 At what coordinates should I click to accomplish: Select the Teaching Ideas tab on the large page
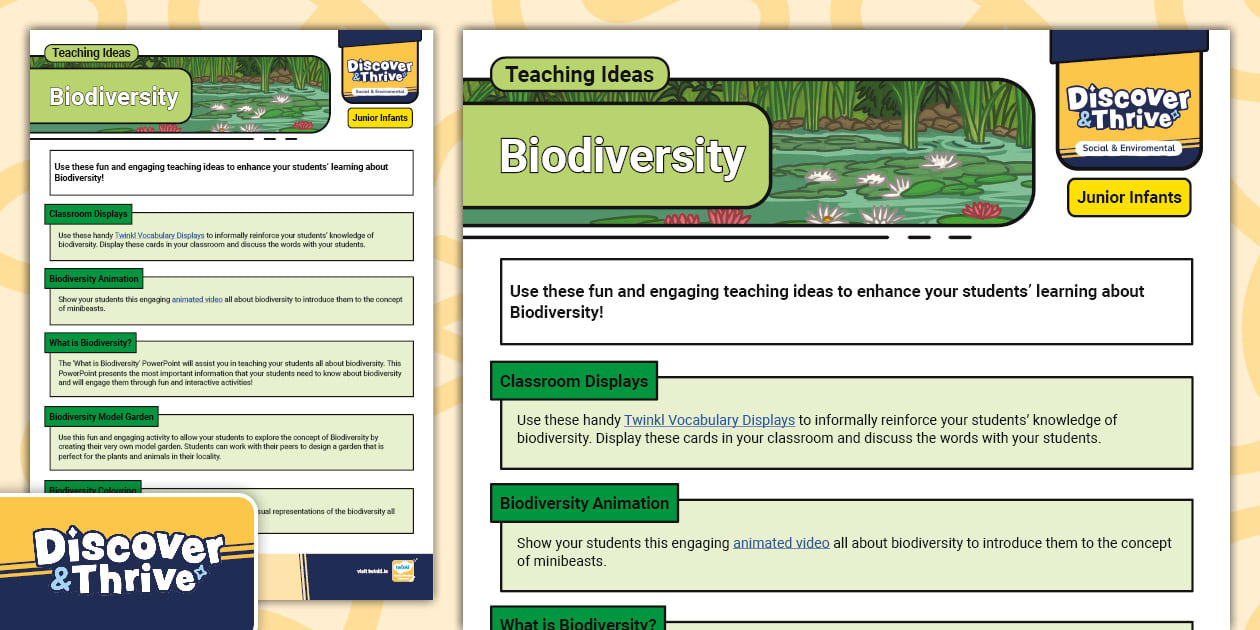(x=580, y=74)
